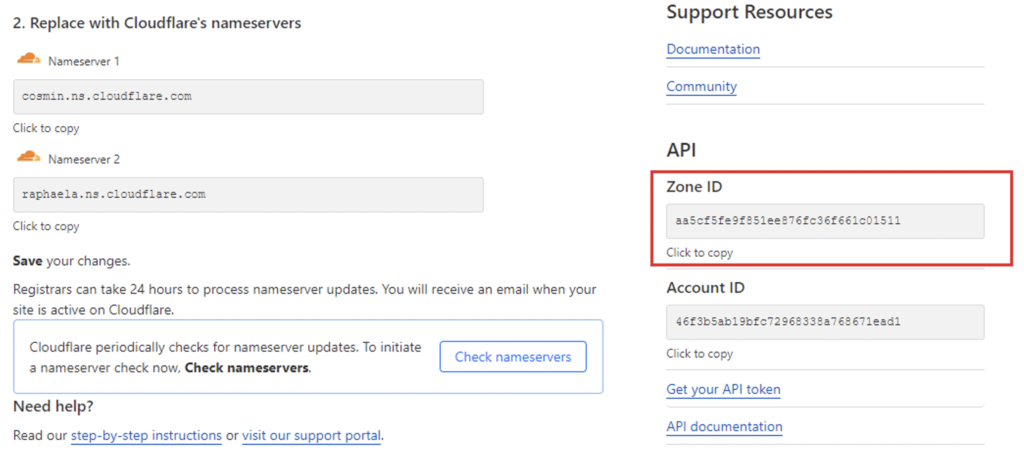Click the 'Save your changes.' text
The height and width of the screenshot is (466, 1024).
point(72,262)
